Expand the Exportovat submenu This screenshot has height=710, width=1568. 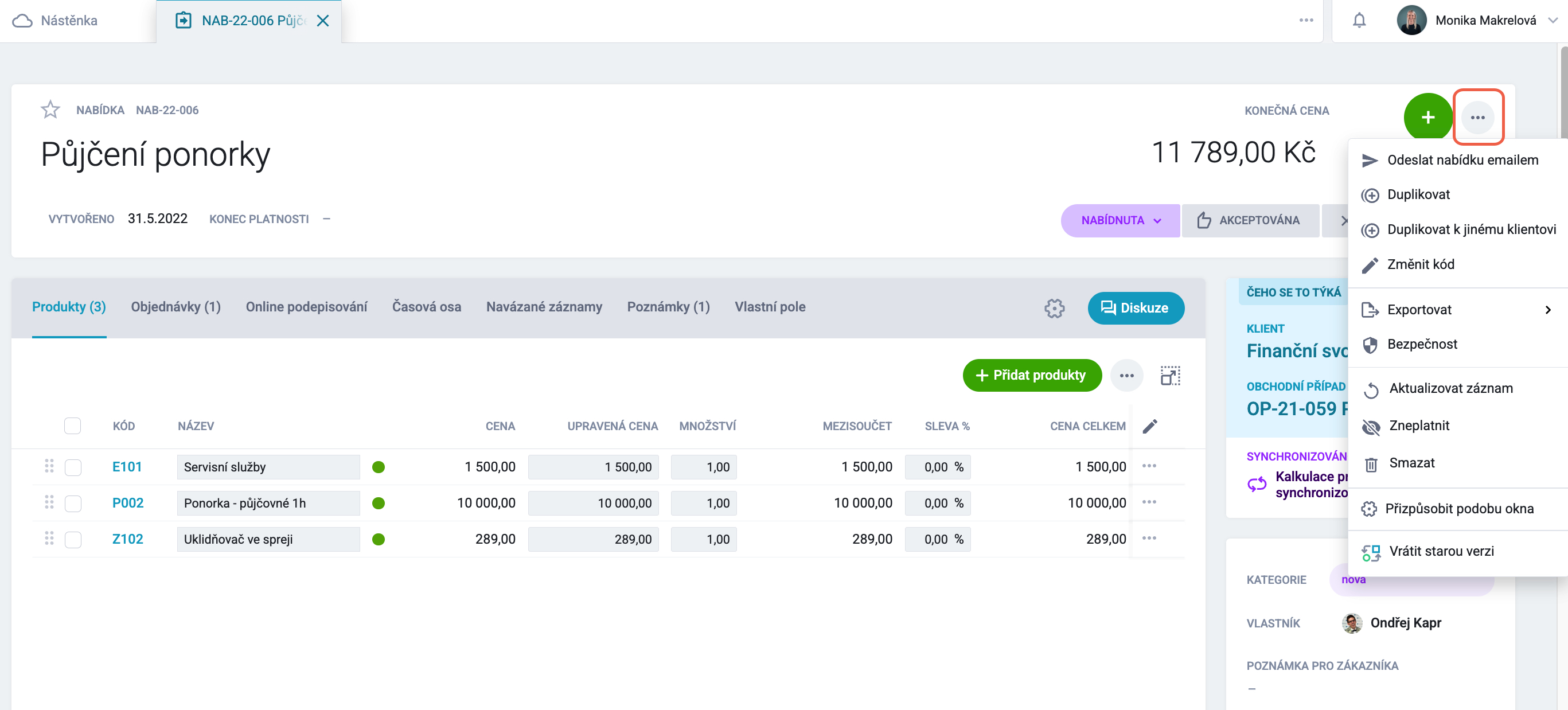tap(1458, 310)
